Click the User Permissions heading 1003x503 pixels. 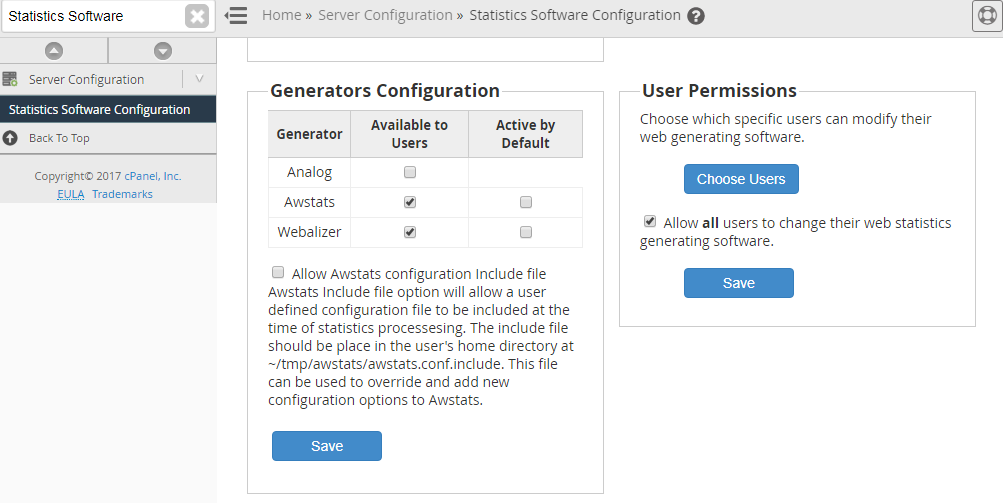coord(719,91)
